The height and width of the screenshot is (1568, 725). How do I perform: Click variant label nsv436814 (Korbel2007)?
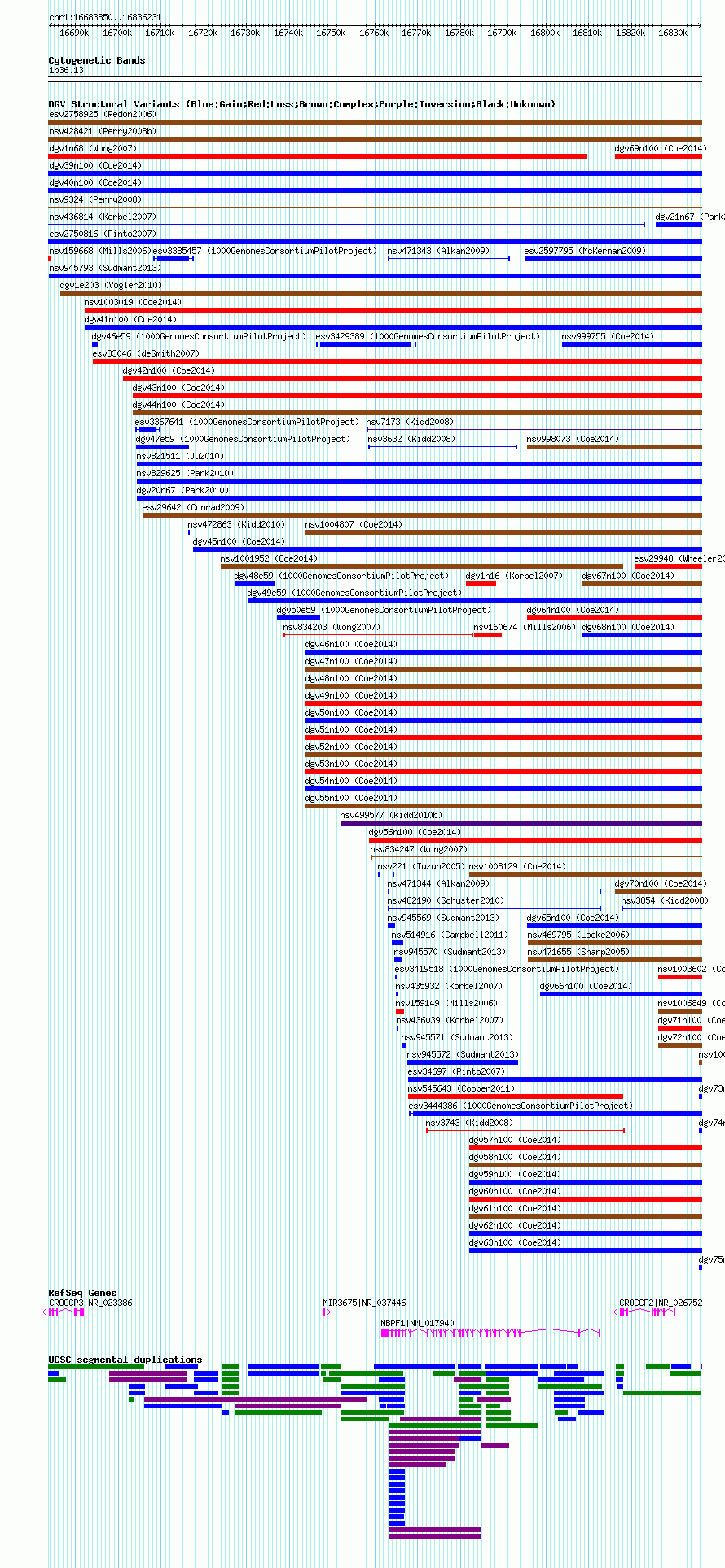pyautogui.click(x=103, y=217)
